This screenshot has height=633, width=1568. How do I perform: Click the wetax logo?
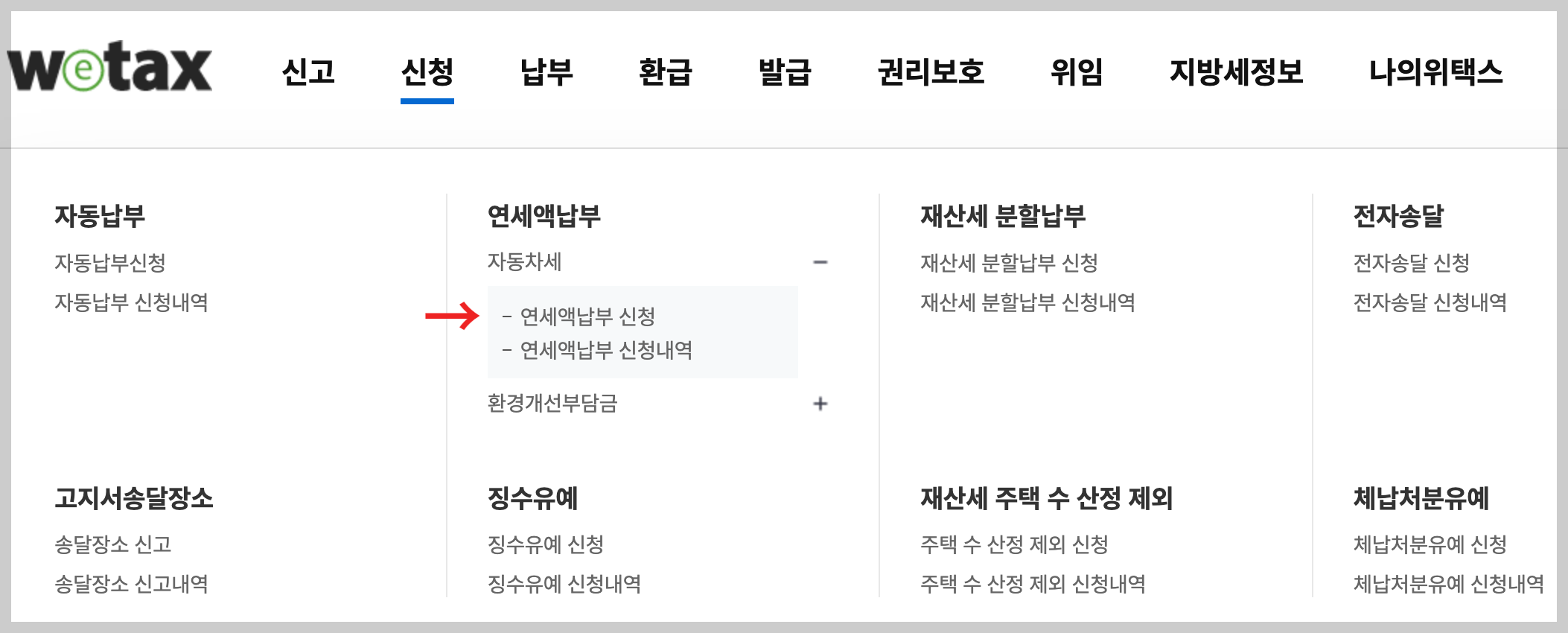pyautogui.click(x=108, y=69)
